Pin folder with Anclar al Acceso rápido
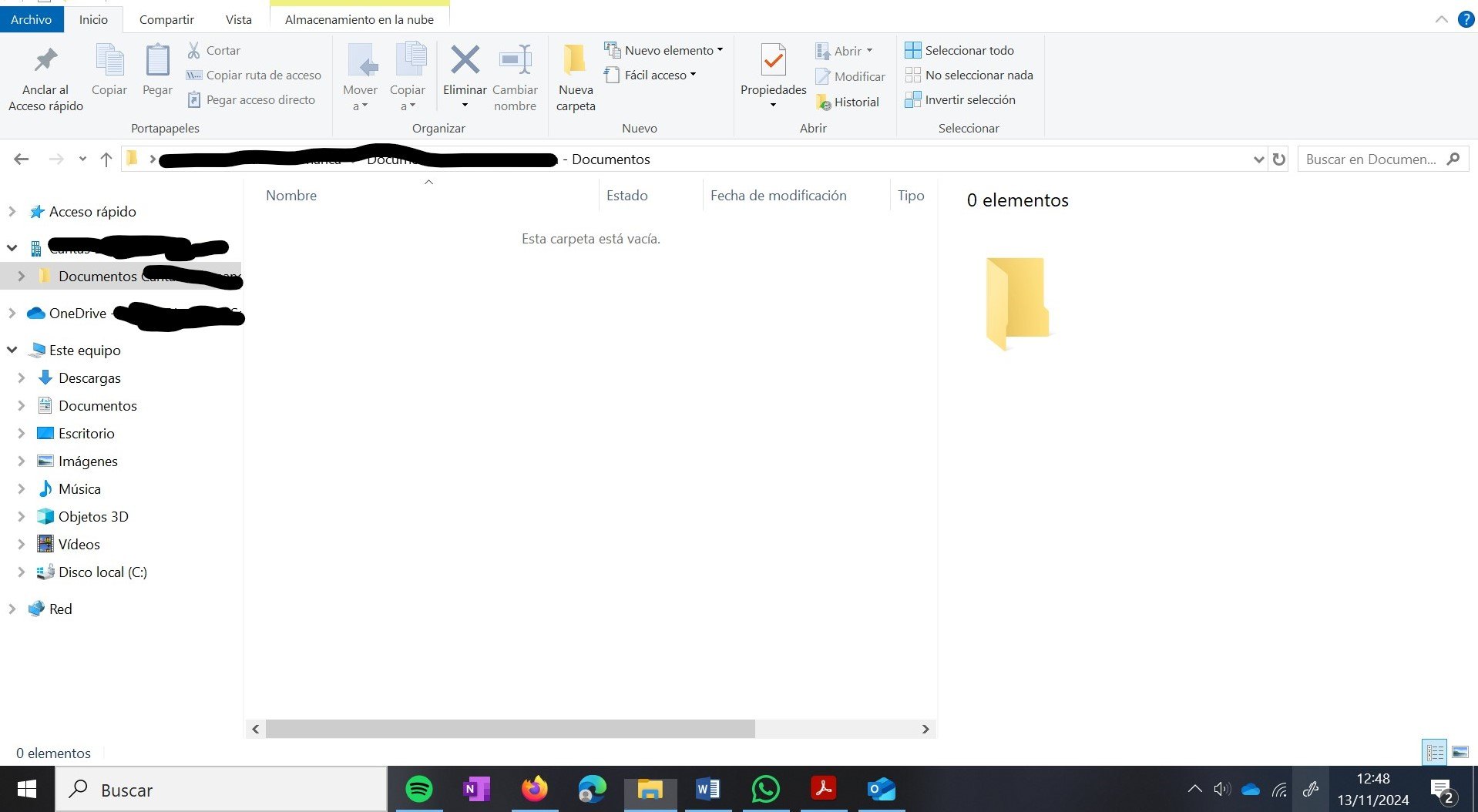1478x812 pixels. (x=45, y=79)
